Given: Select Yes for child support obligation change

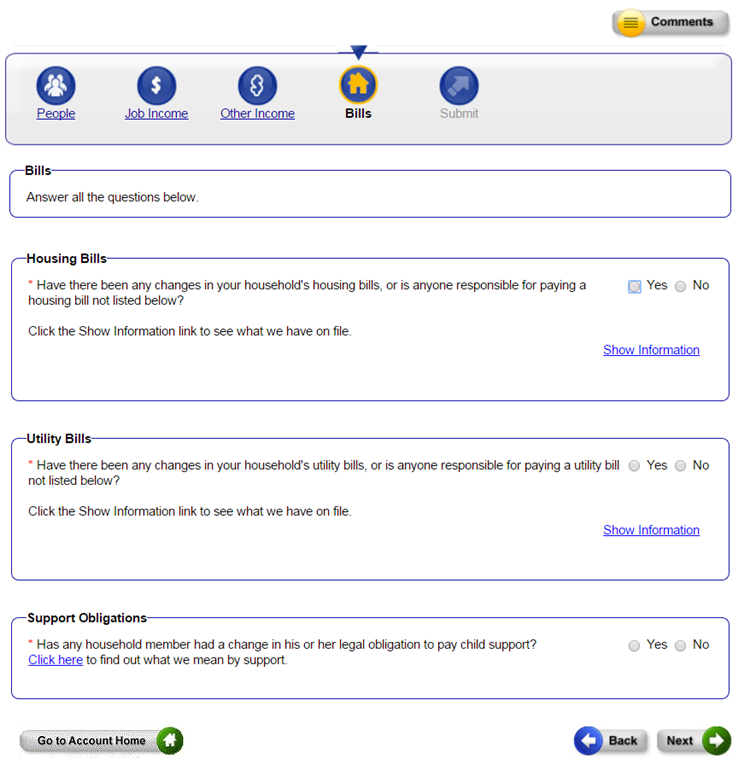Looking at the screenshot, I should point(635,647).
